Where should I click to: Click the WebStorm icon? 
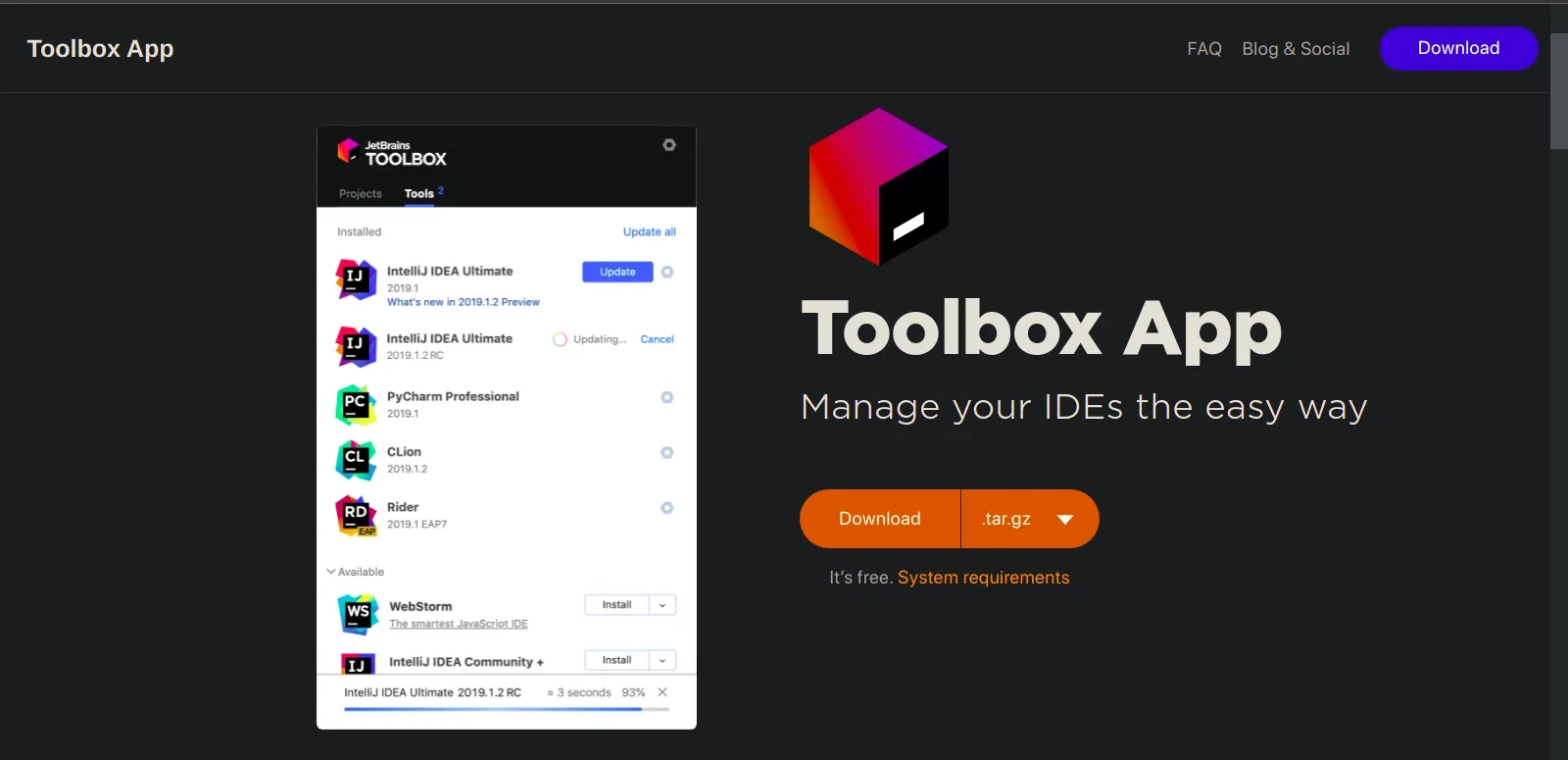click(358, 615)
